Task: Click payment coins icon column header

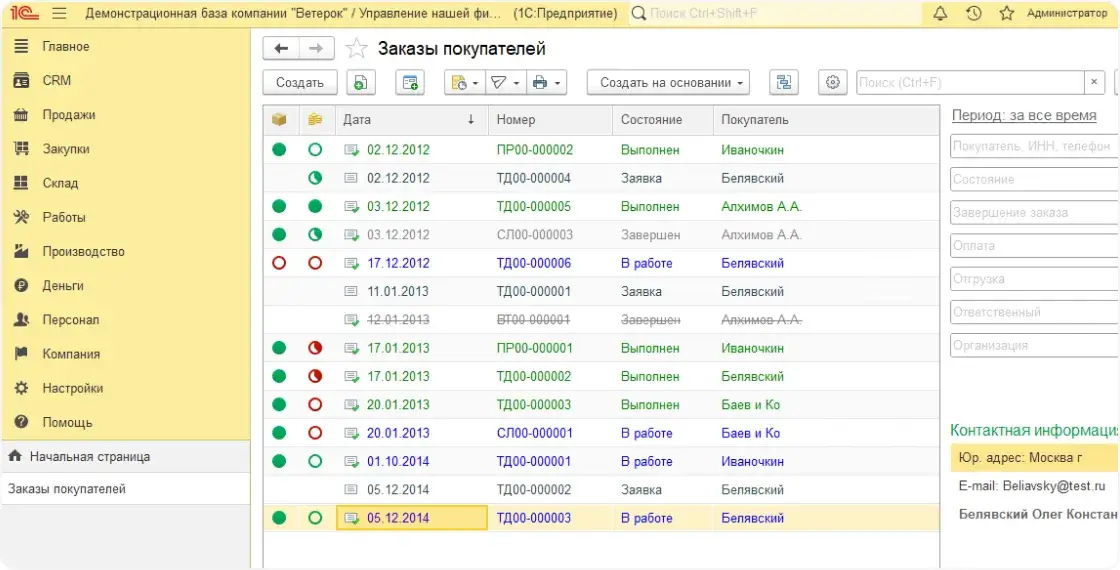Action: coord(315,120)
